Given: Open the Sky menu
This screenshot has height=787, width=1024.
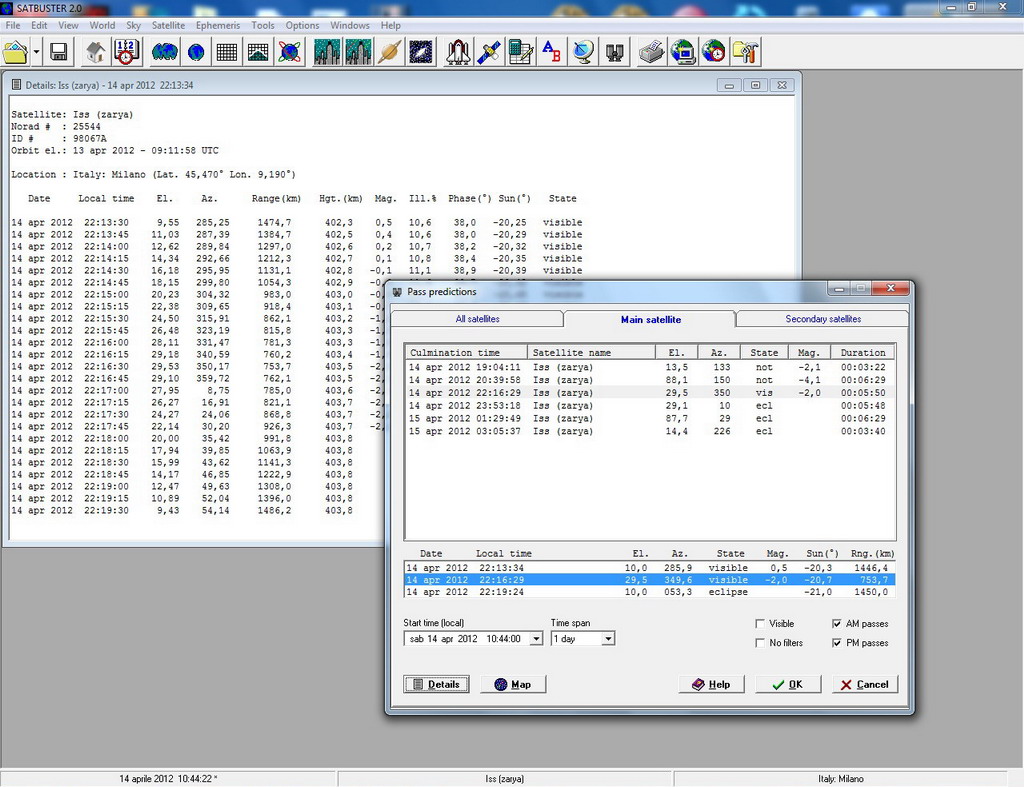Looking at the screenshot, I should click(x=133, y=25).
